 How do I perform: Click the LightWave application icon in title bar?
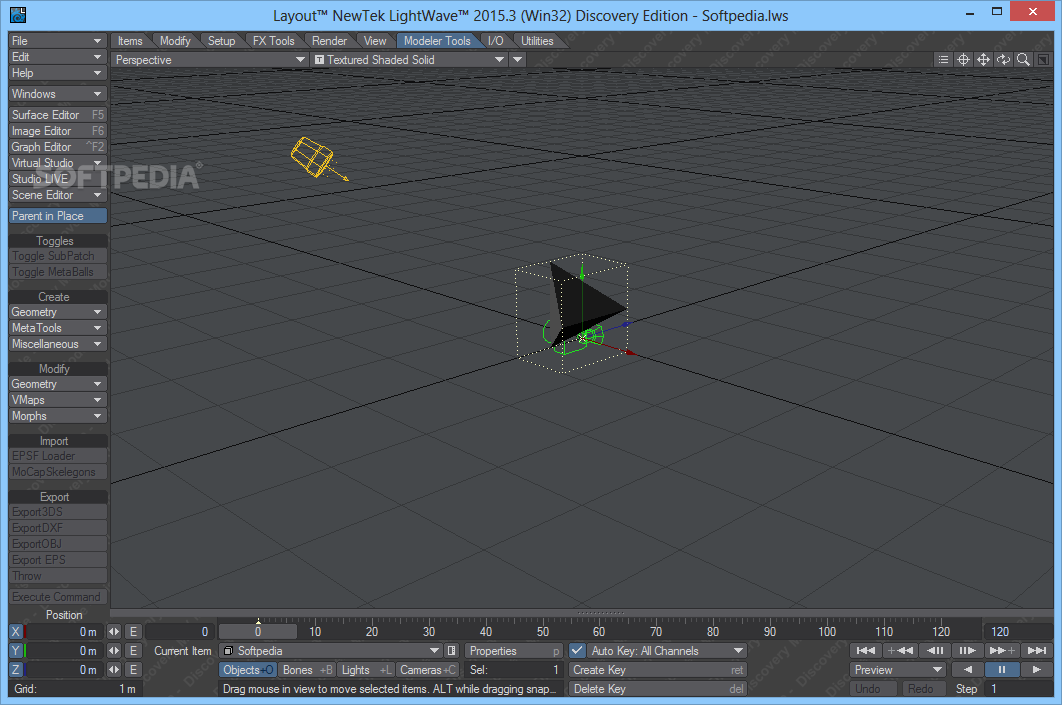pyautogui.click(x=18, y=14)
